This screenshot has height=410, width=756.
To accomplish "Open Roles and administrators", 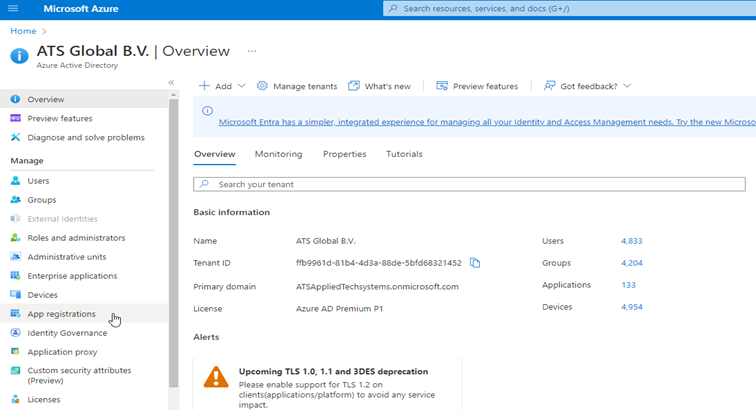I will (76, 238).
